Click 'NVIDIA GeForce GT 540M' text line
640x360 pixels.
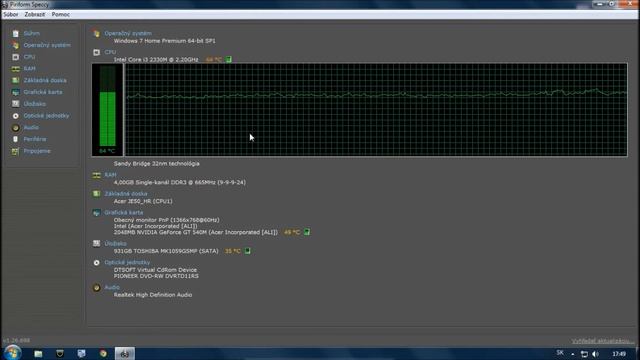tap(196, 232)
